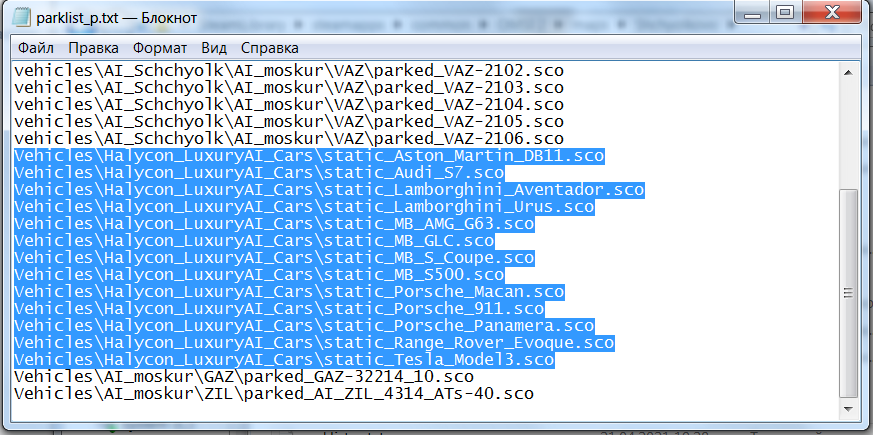Viewport: 873px width, 435px height.
Task: Click the Notepad icon in title bar
Action: (21, 17)
